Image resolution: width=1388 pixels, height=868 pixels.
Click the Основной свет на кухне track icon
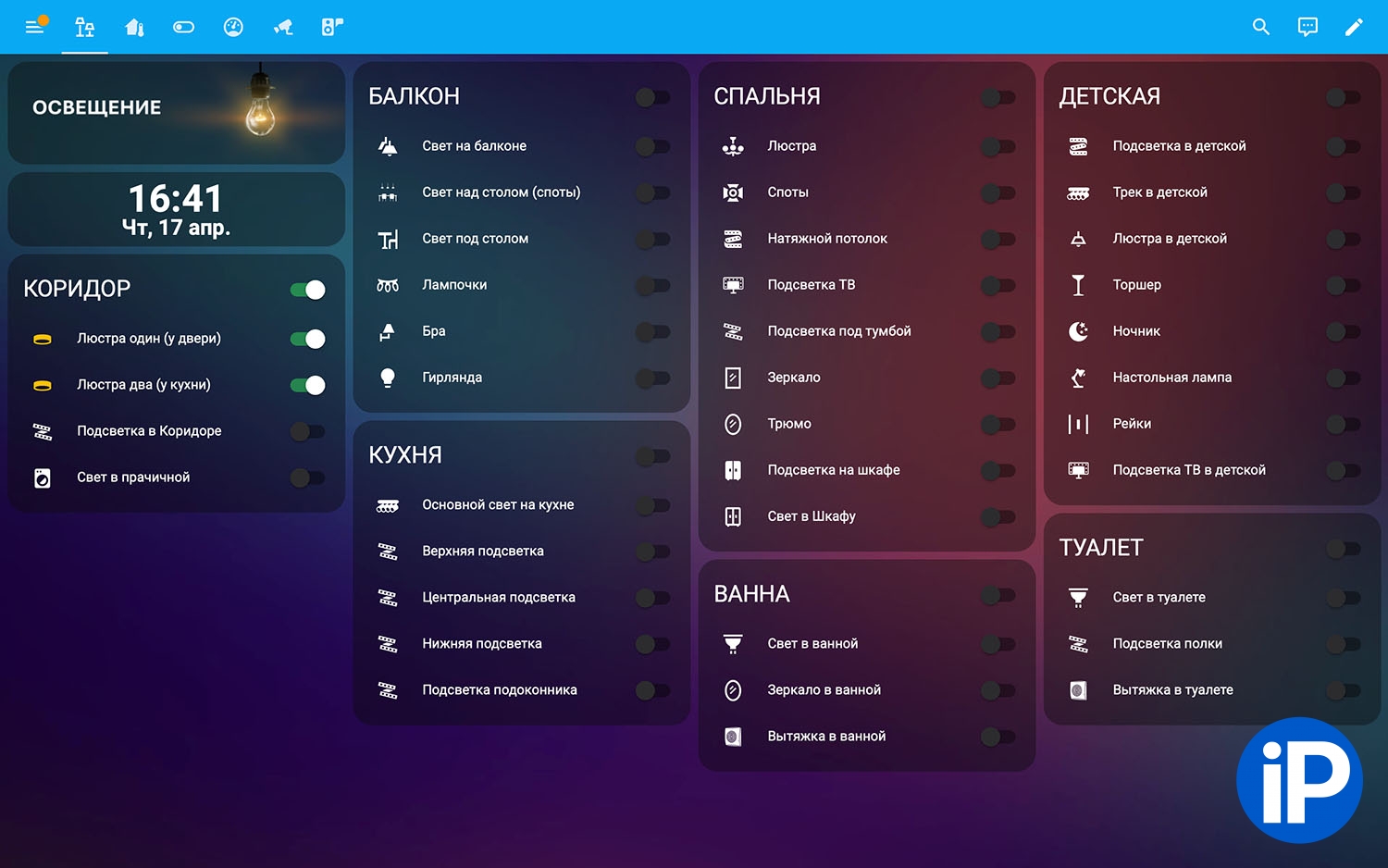click(x=388, y=505)
